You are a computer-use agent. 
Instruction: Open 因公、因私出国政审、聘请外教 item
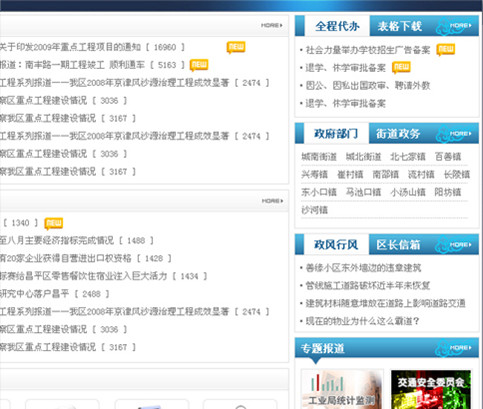(368, 86)
